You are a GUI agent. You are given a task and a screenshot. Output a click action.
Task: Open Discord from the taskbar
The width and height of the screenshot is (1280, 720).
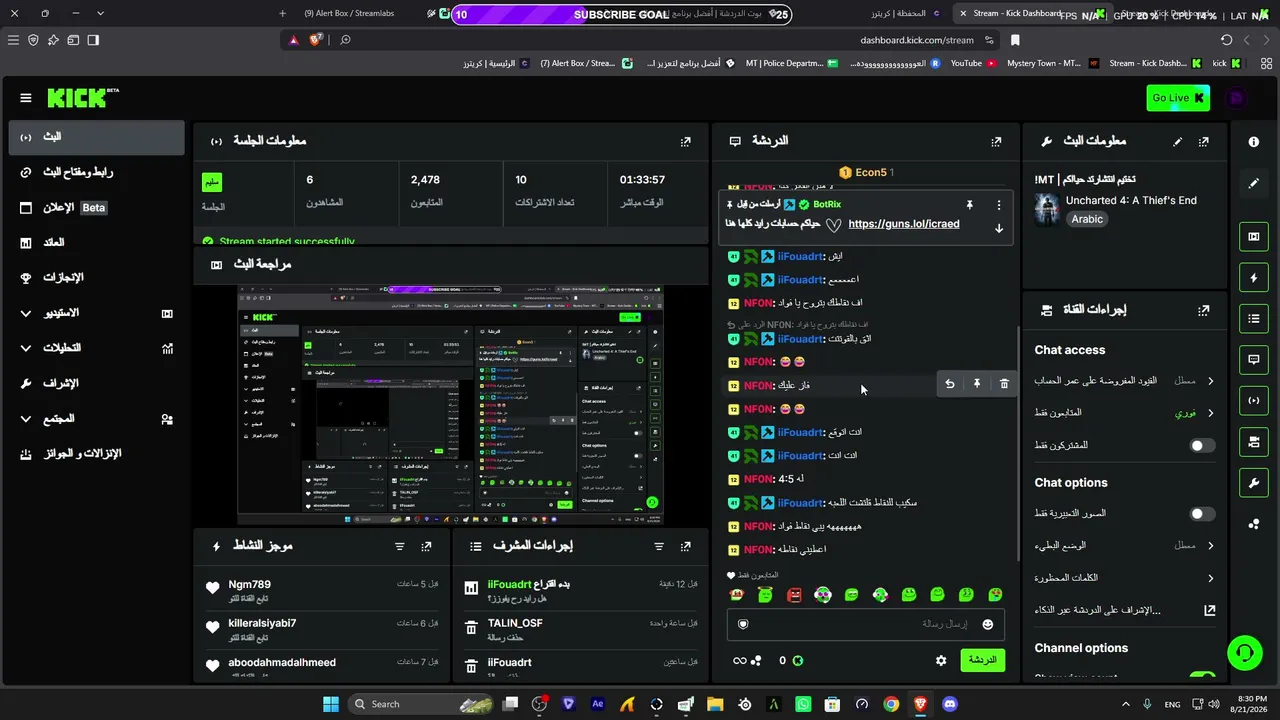[950, 704]
